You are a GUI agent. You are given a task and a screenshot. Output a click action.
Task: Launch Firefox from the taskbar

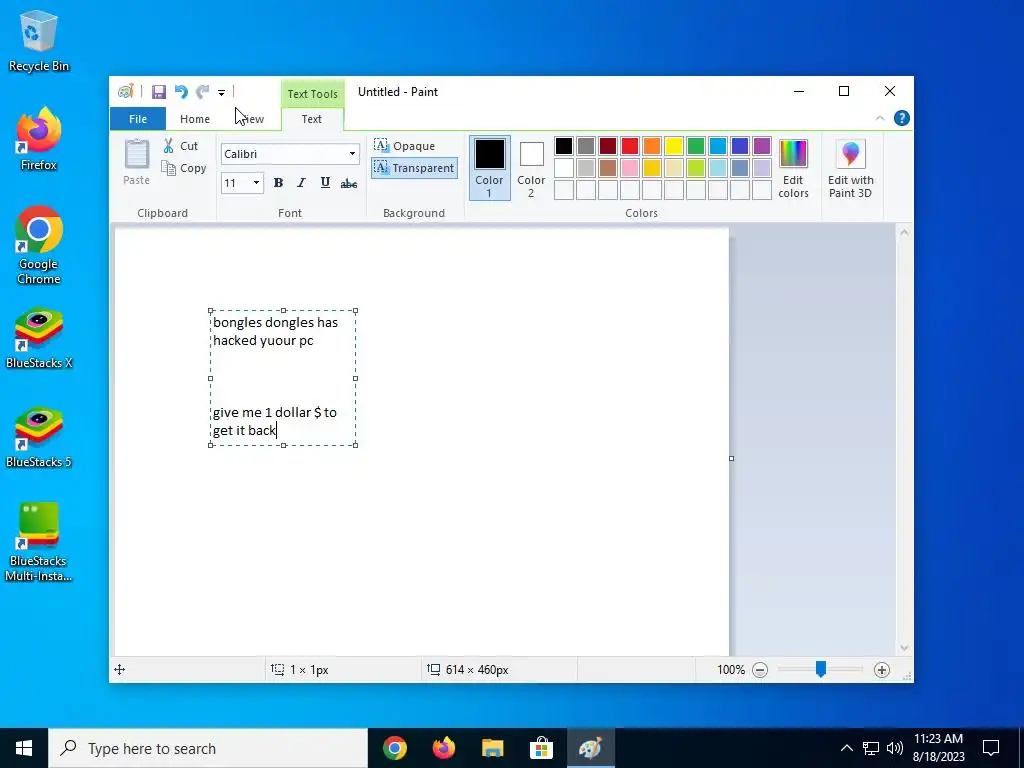point(443,748)
